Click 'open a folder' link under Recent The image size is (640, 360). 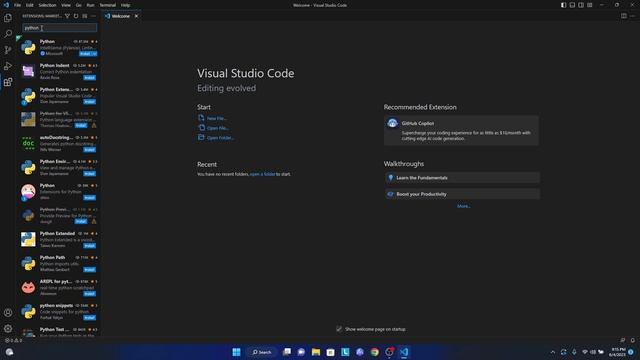click(262, 174)
